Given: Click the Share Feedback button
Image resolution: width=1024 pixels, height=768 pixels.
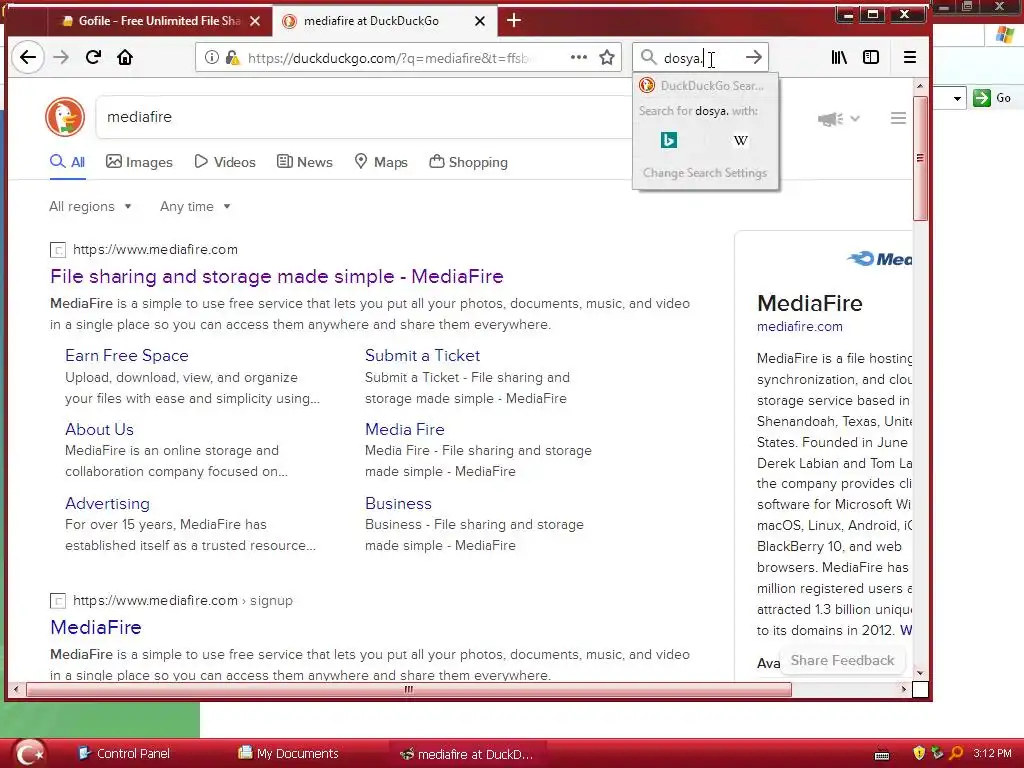Looking at the screenshot, I should [842, 660].
